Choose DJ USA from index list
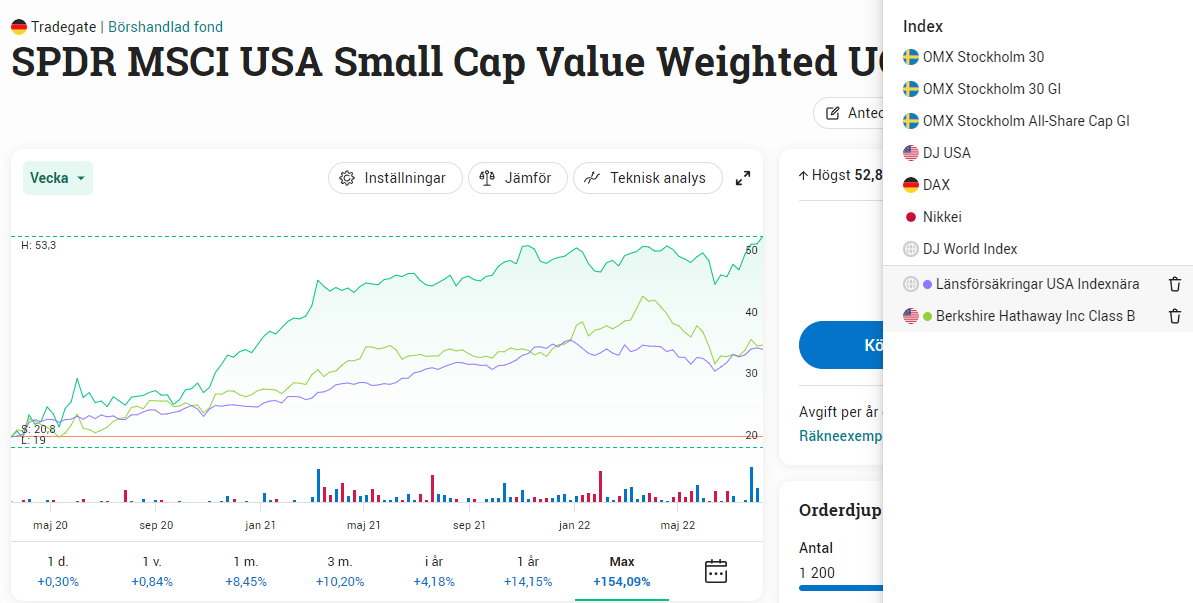This screenshot has height=603, width=1193. tap(946, 153)
